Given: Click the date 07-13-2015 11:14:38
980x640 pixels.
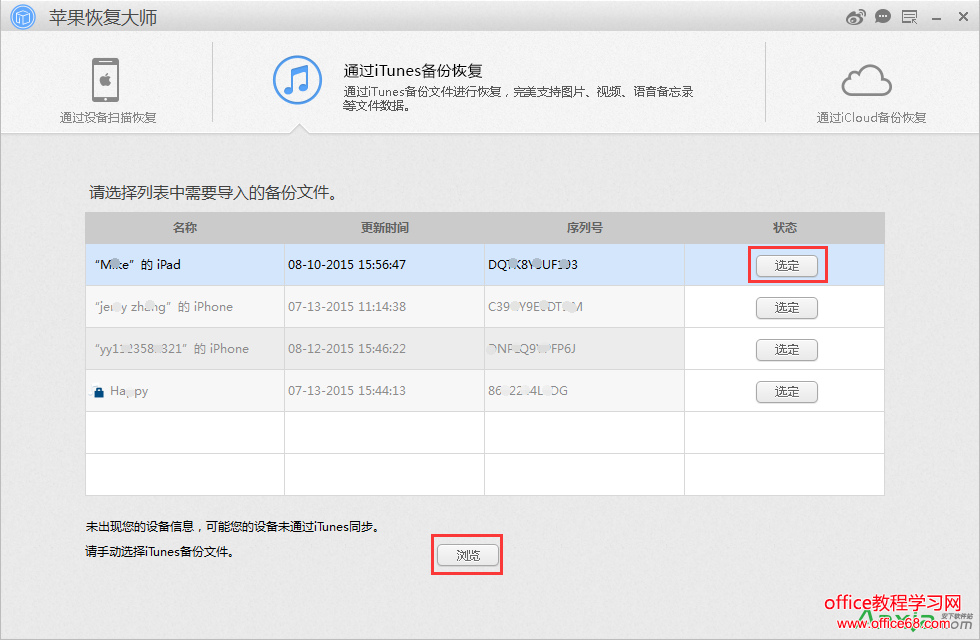Looking at the screenshot, I should pos(347,306).
